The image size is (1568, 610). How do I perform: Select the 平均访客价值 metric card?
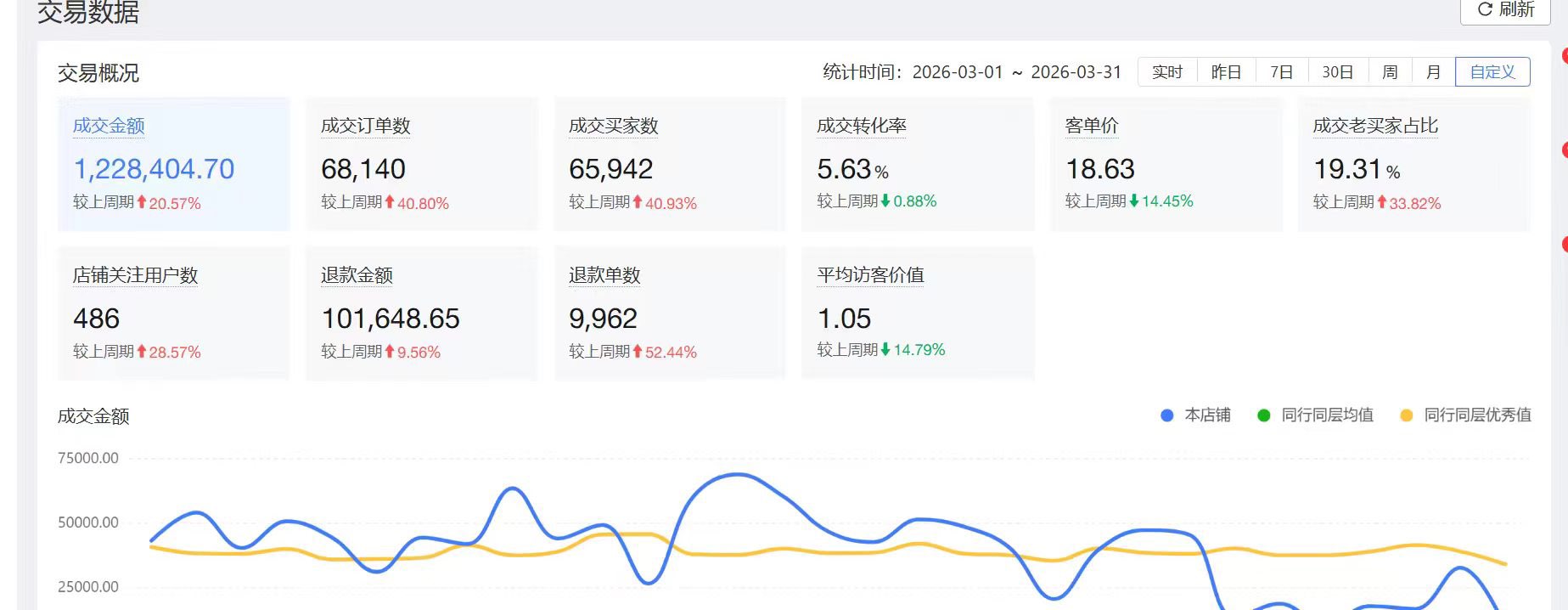[918, 313]
